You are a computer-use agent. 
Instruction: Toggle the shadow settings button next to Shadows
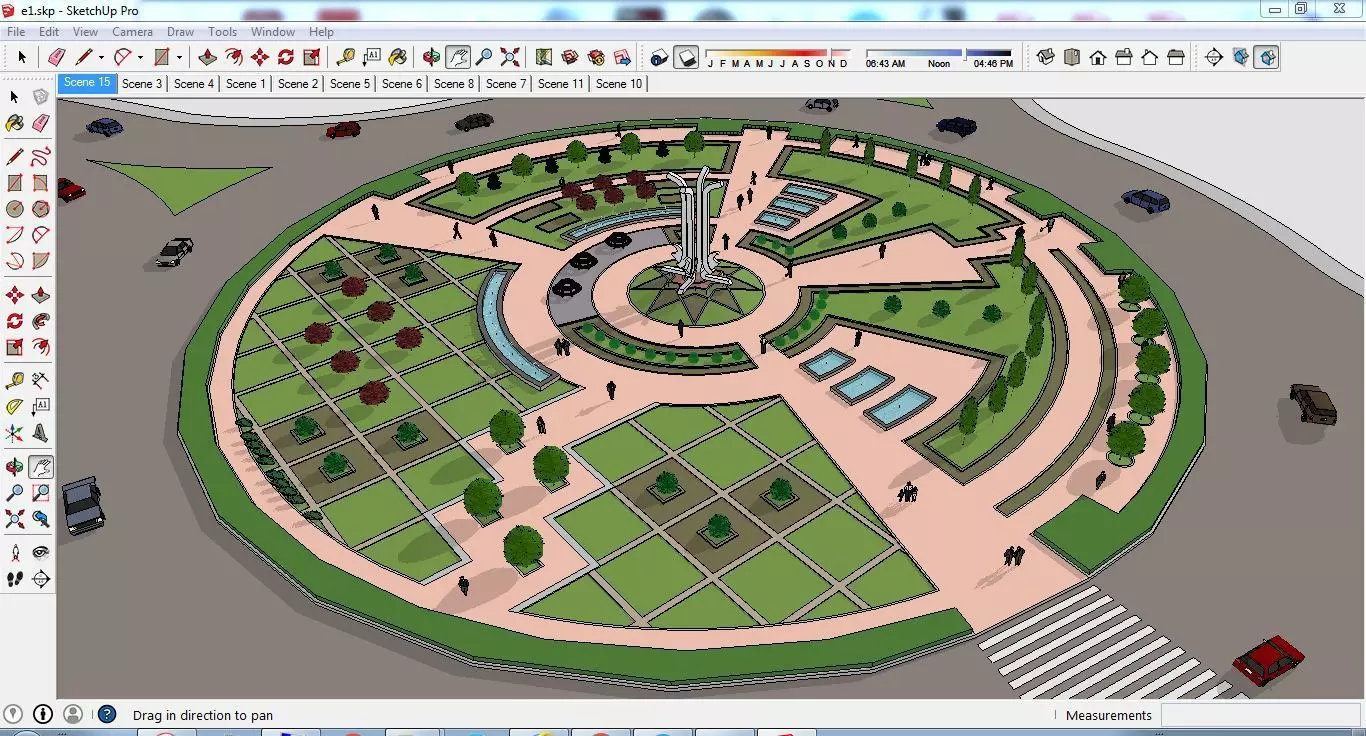(660, 57)
